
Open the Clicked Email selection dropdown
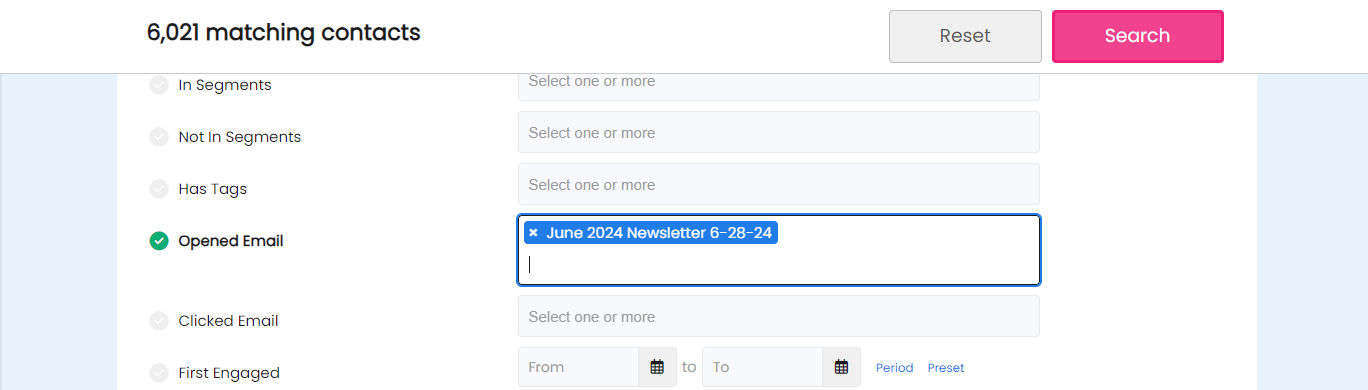click(x=779, y=316)
